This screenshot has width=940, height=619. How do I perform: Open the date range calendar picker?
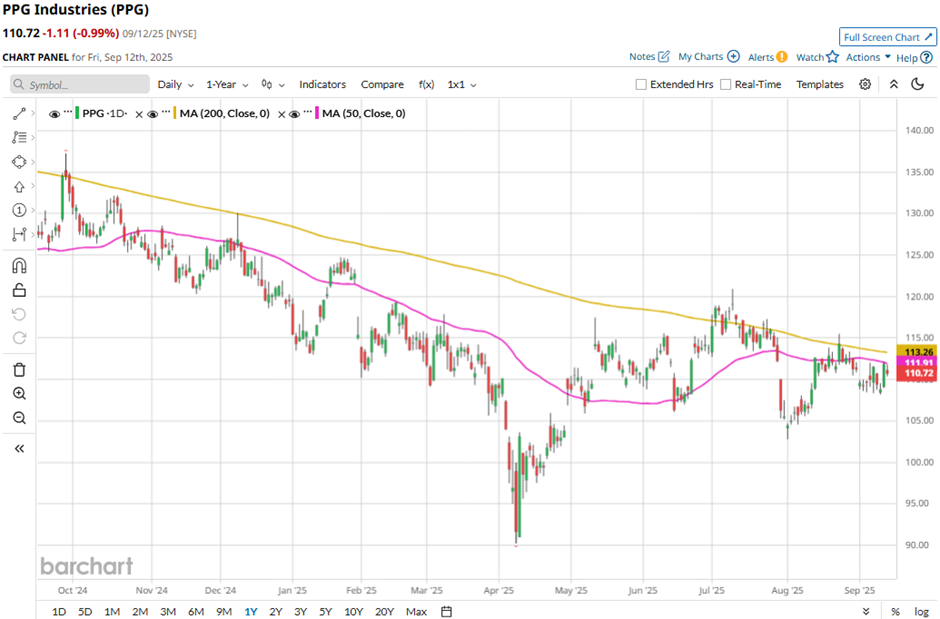[446, 611]
